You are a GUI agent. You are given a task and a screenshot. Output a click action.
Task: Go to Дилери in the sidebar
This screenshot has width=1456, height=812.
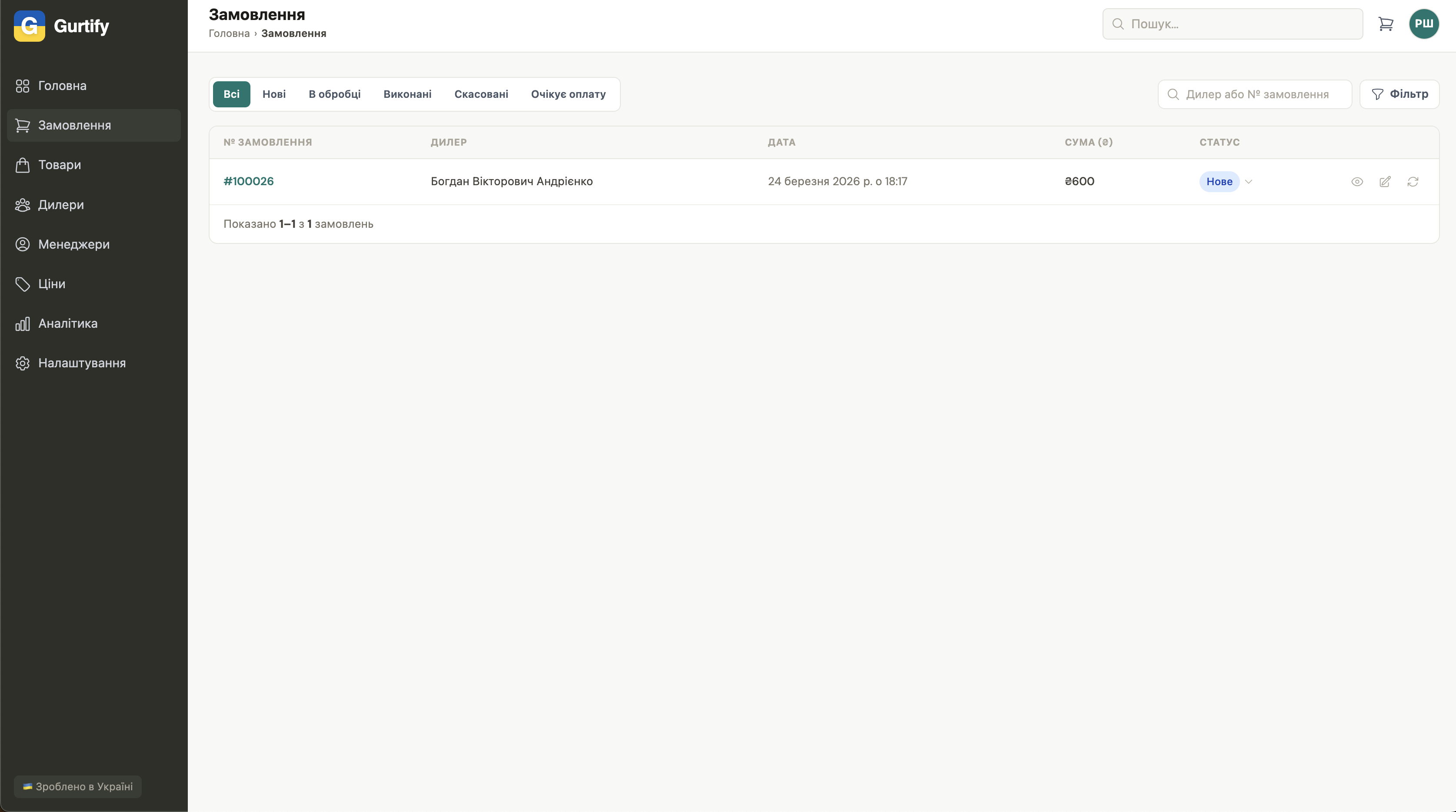tap(60, 205)
